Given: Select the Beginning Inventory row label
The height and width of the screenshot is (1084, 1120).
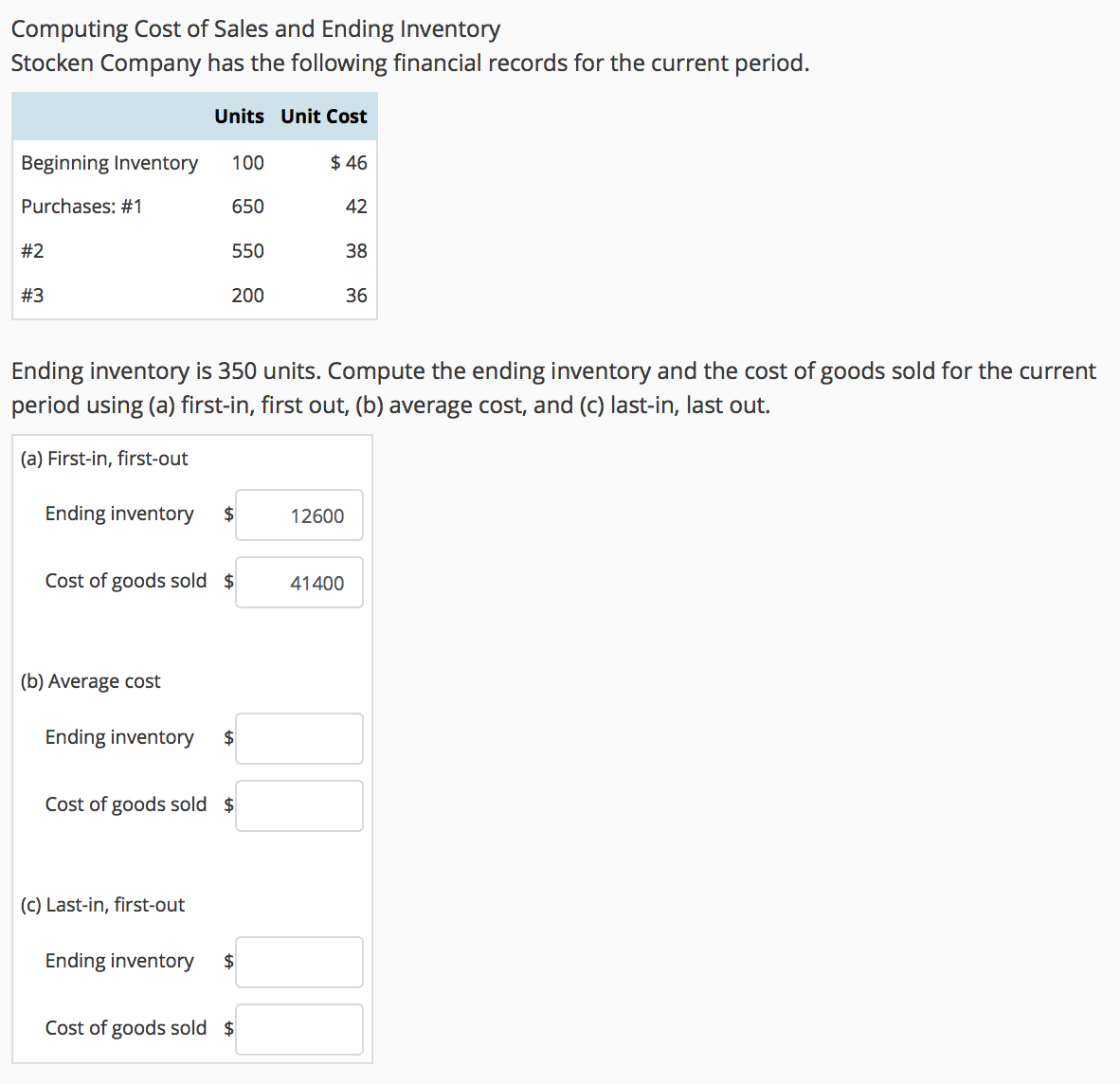Looking at the screenshot, I should tap(109, 163).
